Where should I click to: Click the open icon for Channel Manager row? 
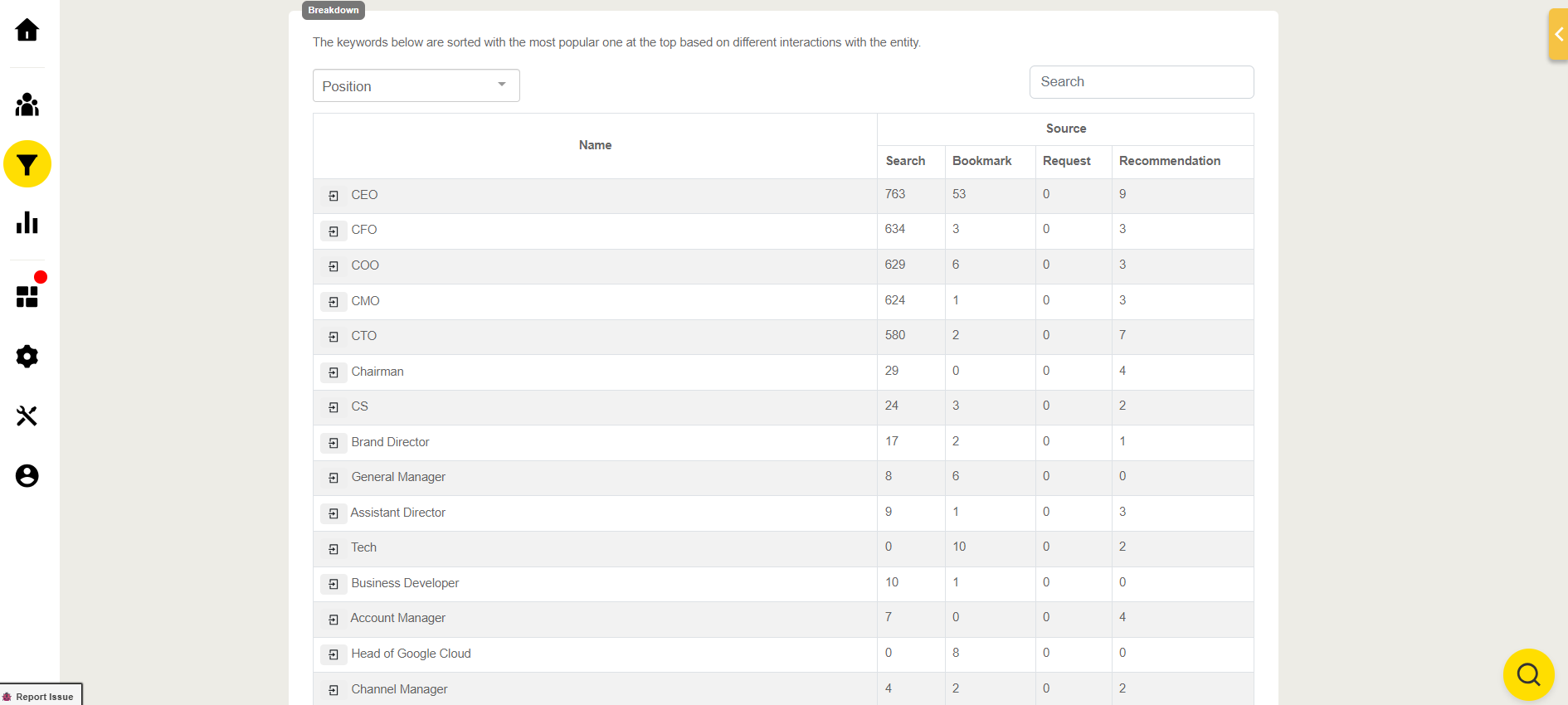[x=334, y=690]
